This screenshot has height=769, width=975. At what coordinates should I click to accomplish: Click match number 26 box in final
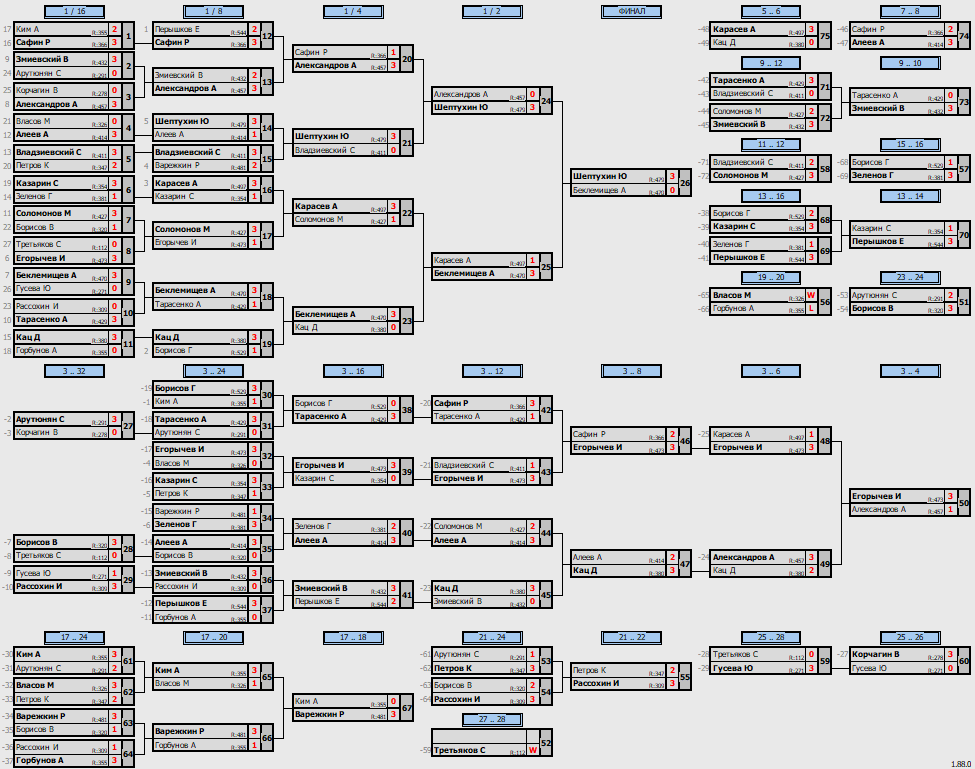pyautogui.click(x=685, y=183)
